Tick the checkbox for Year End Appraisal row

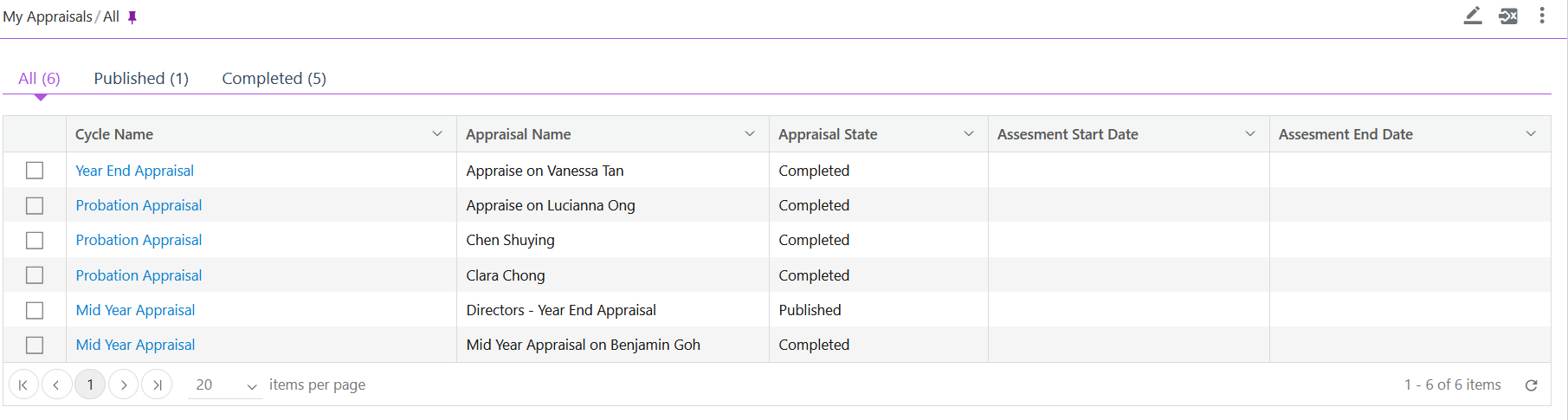pos(35,171)
